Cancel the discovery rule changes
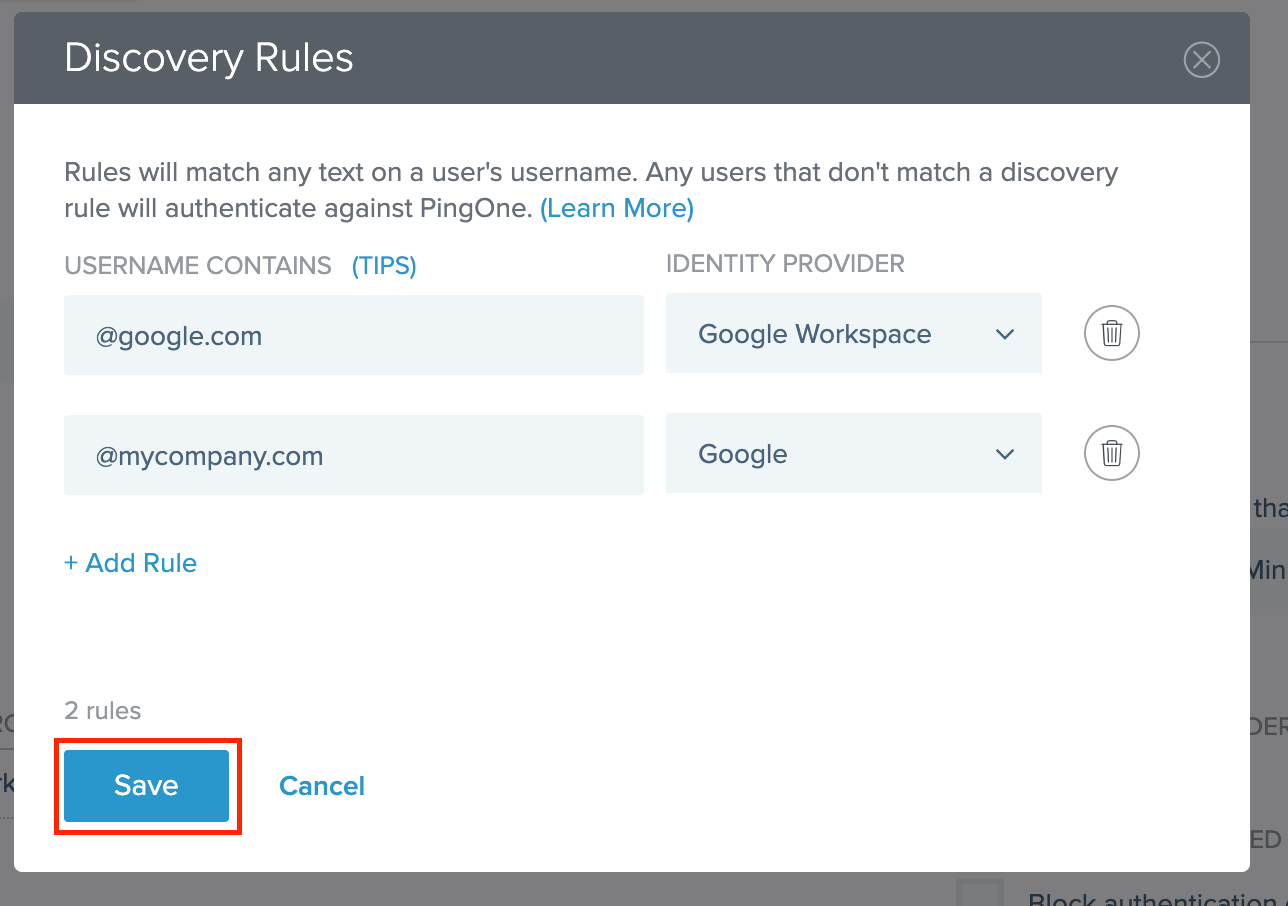Viewport: 1288px width, 906px height. pos(322,786)
